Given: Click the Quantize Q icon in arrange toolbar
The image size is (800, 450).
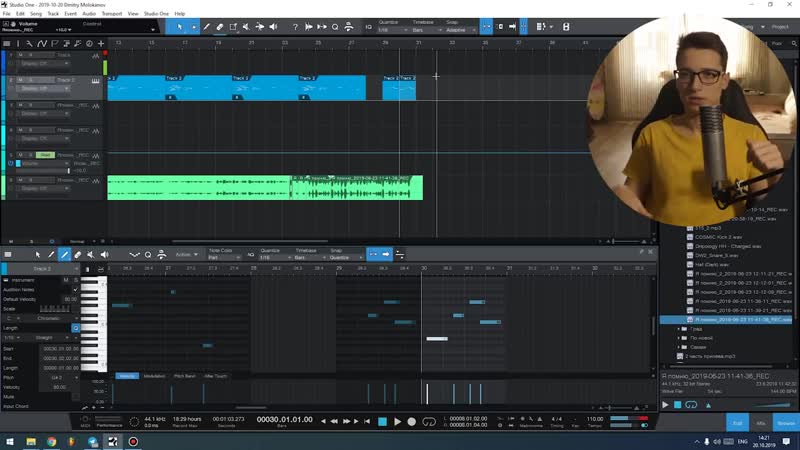Looking at the screenshot, I should pos(335,27).
